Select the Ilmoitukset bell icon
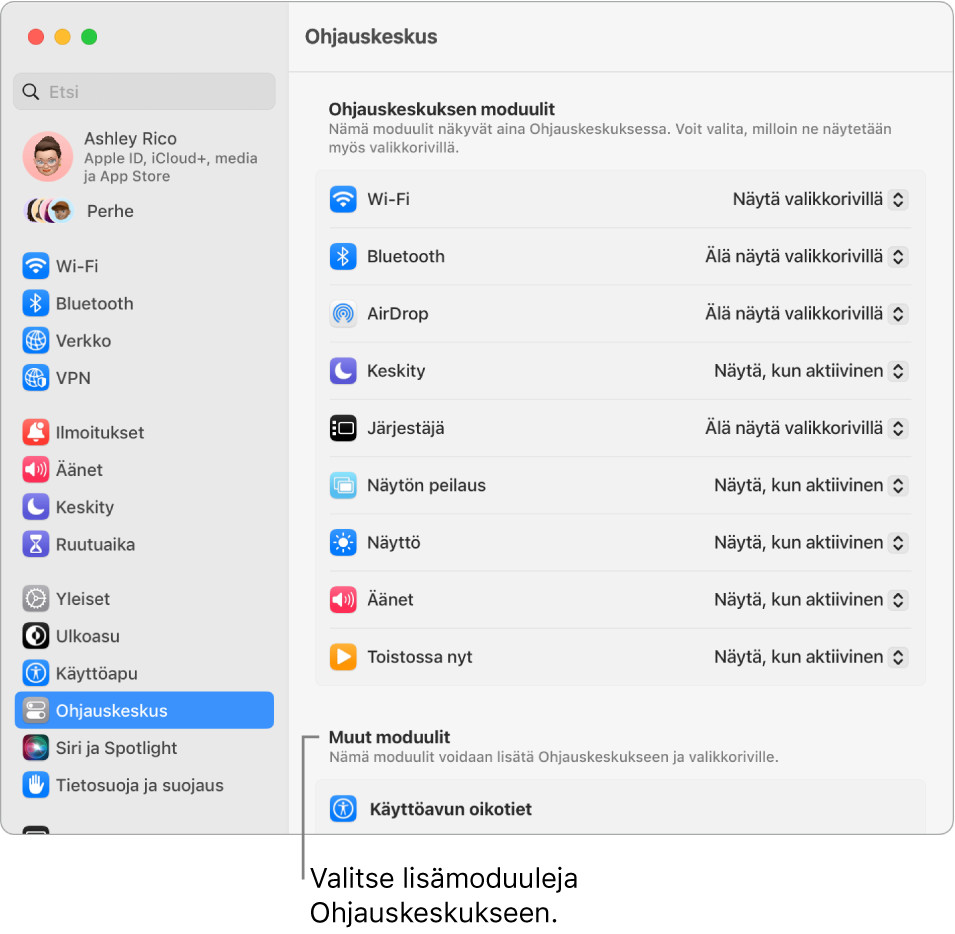The height and width of the screenshot is (934, 955). tap(37, 432)
